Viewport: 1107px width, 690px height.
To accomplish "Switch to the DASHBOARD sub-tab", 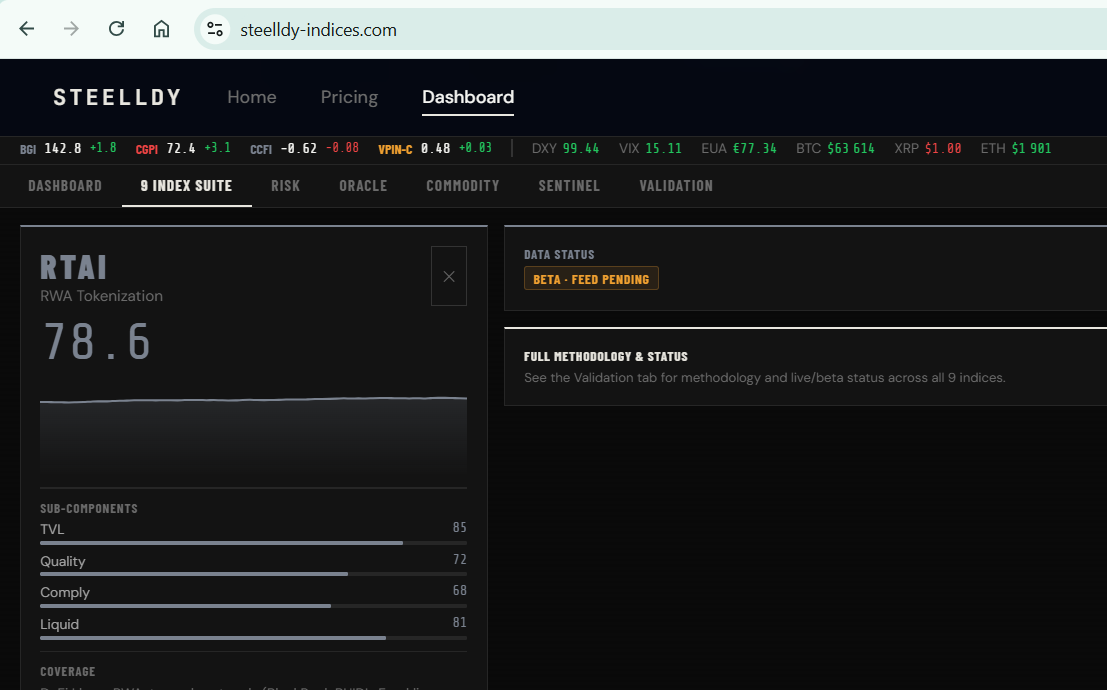I will (65, 186).
